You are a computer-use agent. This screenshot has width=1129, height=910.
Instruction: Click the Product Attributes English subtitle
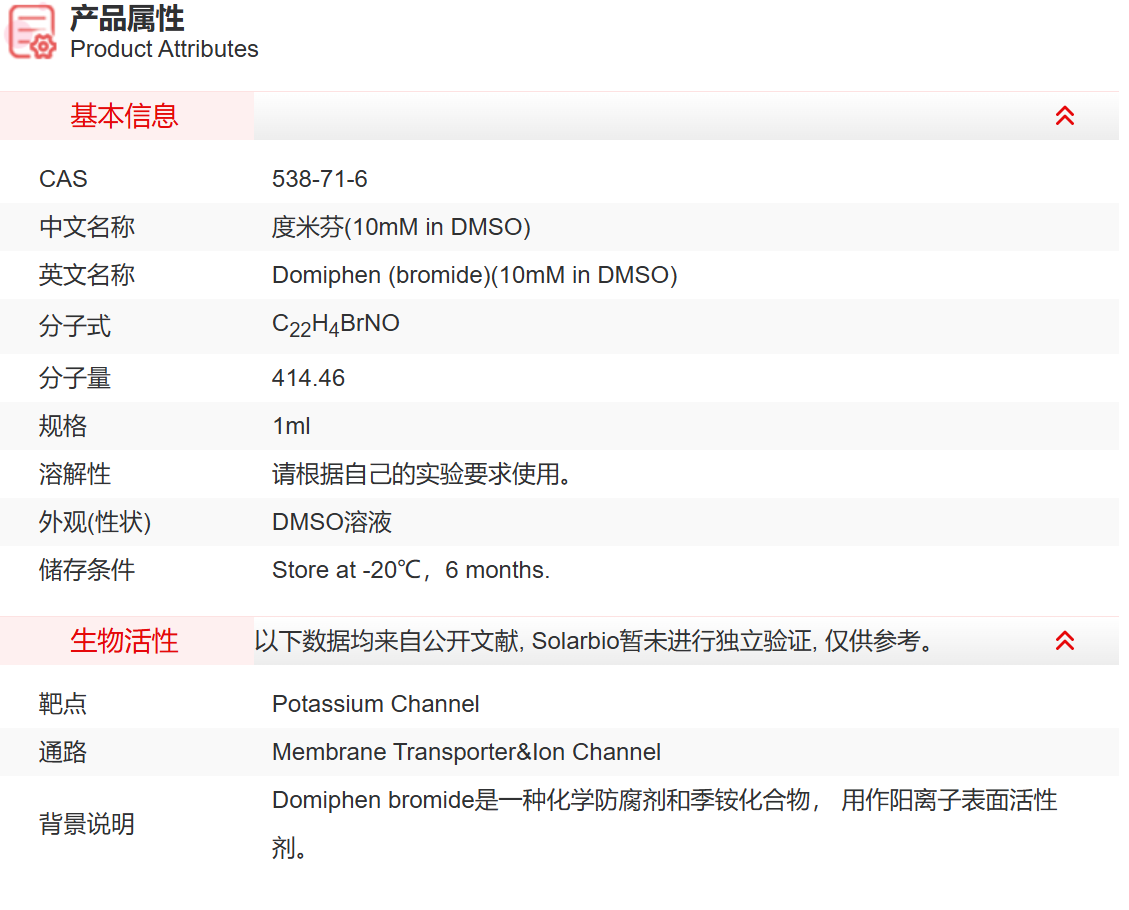point(164,49)
